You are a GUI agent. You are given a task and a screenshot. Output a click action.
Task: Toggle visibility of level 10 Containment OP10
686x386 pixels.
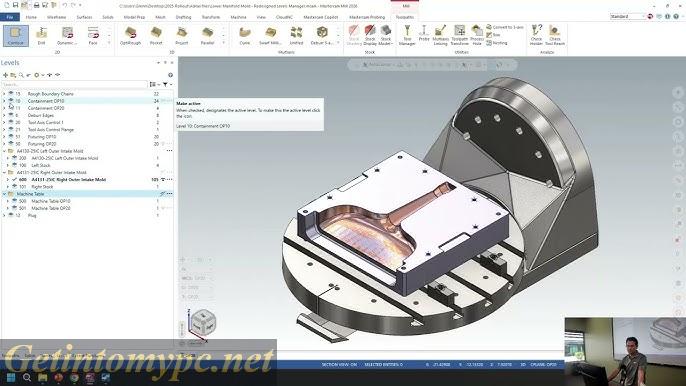pyautogui.click(x=11, y=101)
